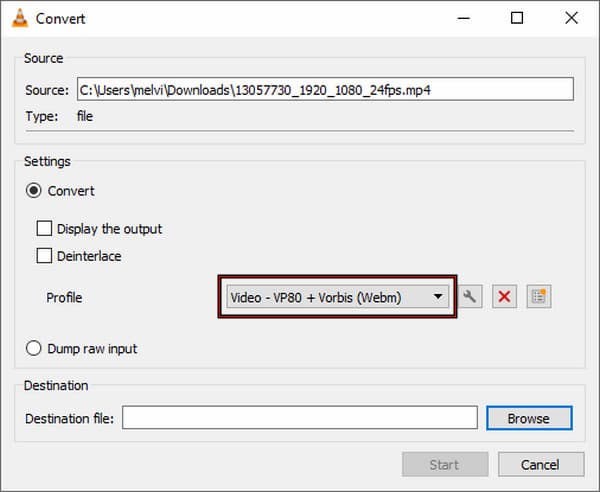Create a new profile icon
Image resolution: width=600 pixels, height=492 pixels.
539,297
